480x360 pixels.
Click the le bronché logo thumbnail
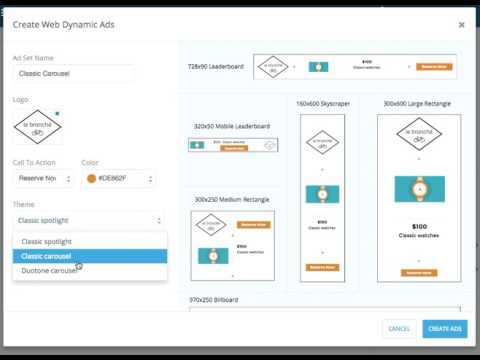coord(38,127)
